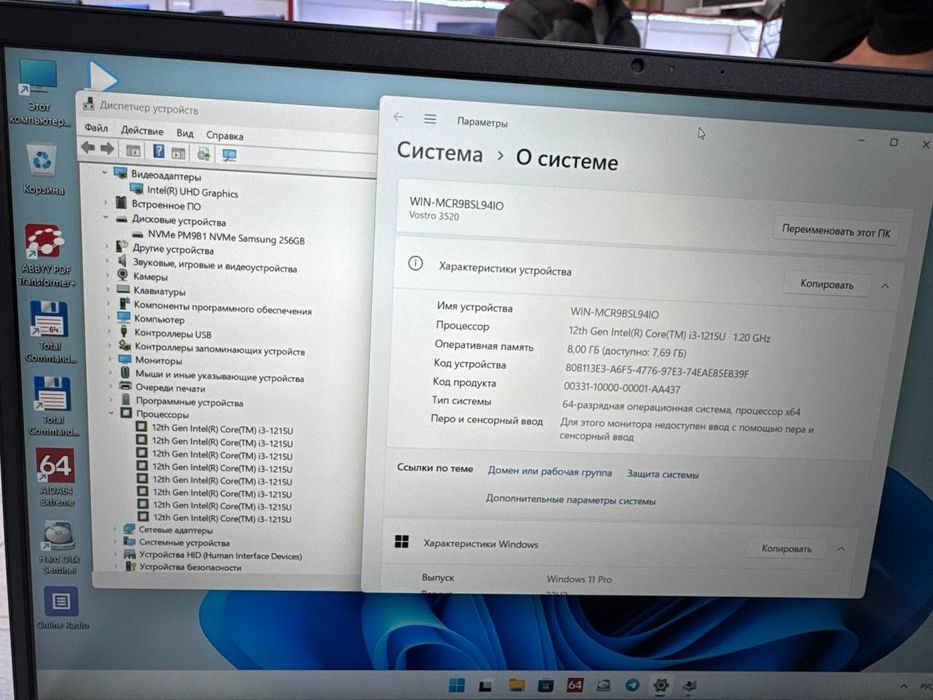Click Back arrow in Device Manager toolbar
Viewport: 933px width, 700px height.
[88, 147]
